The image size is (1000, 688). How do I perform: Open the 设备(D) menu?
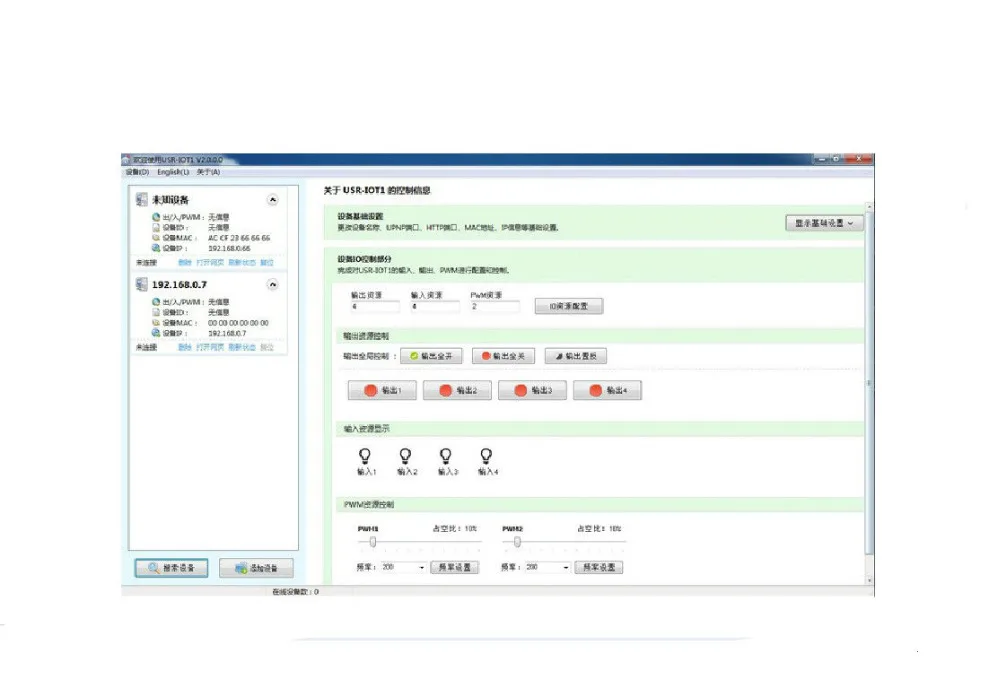click(137, 172)
